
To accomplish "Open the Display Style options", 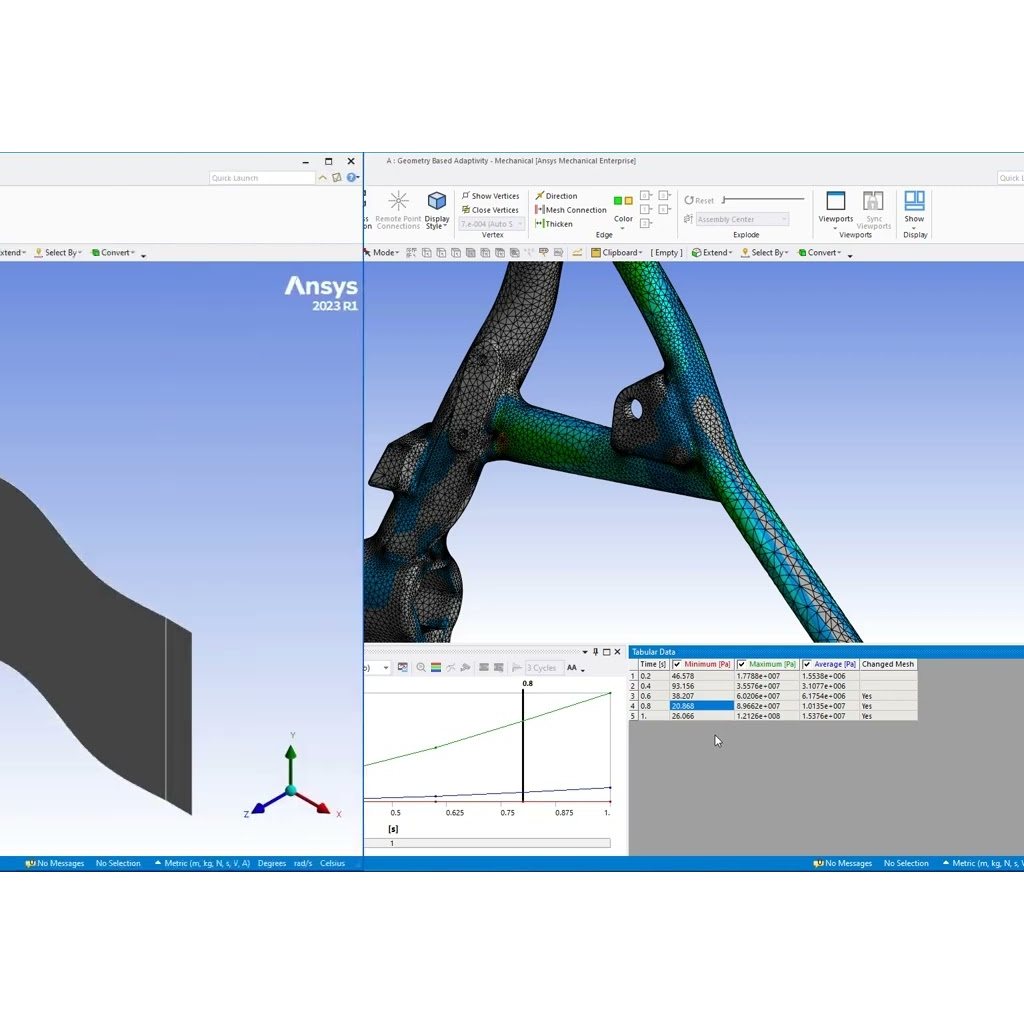I will [x=437, y=210].
